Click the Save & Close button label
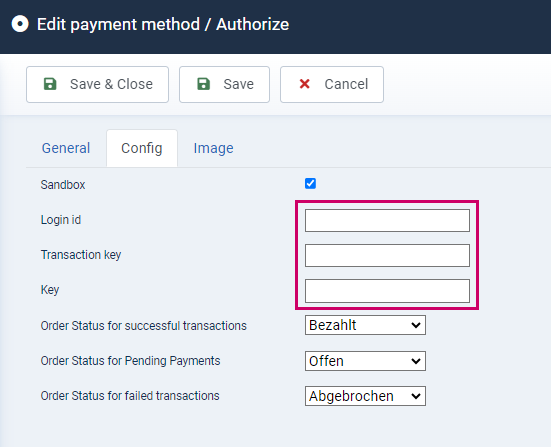The image size is (551, 447). pos(111,84)
